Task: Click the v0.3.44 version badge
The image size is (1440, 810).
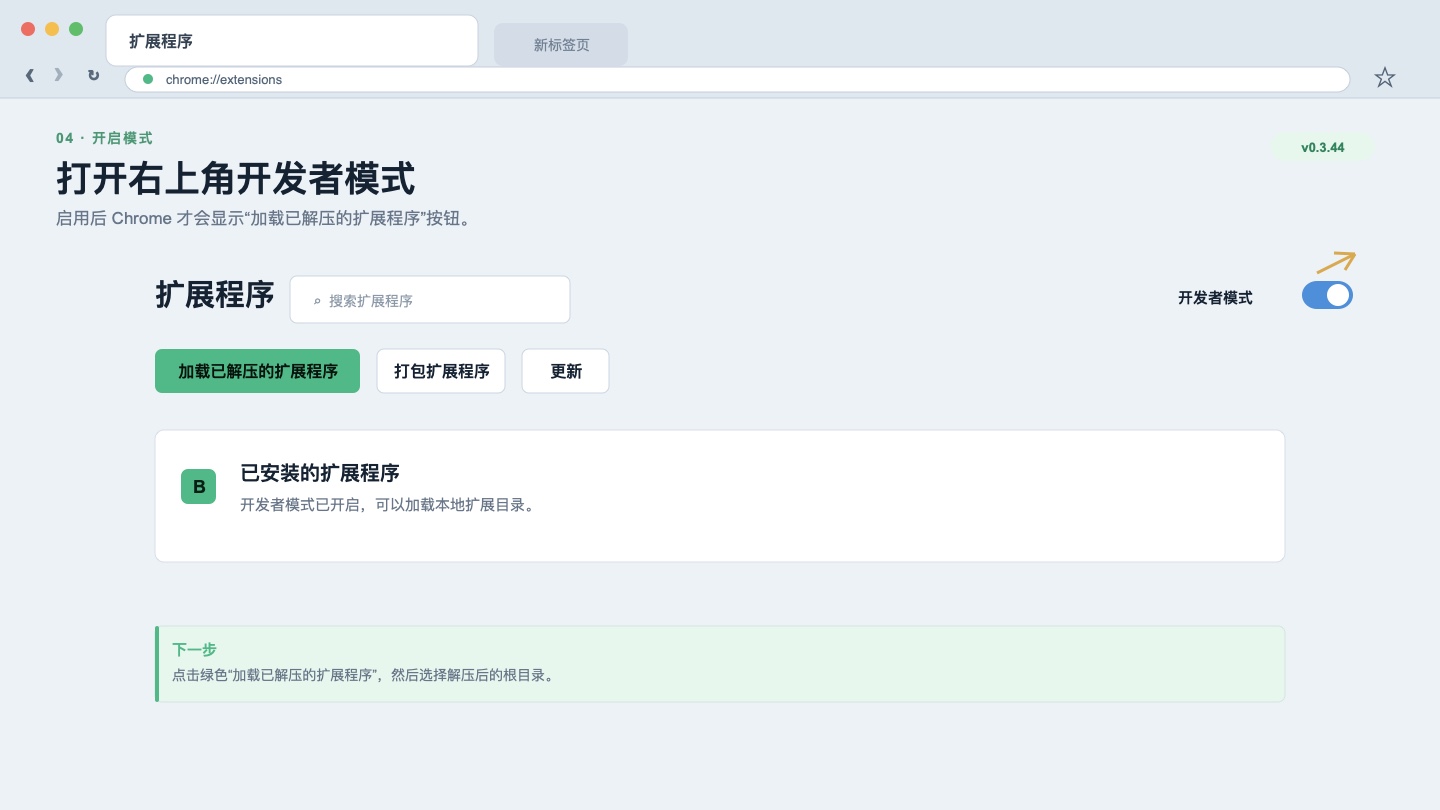Action: click(x=1322, y=148)
